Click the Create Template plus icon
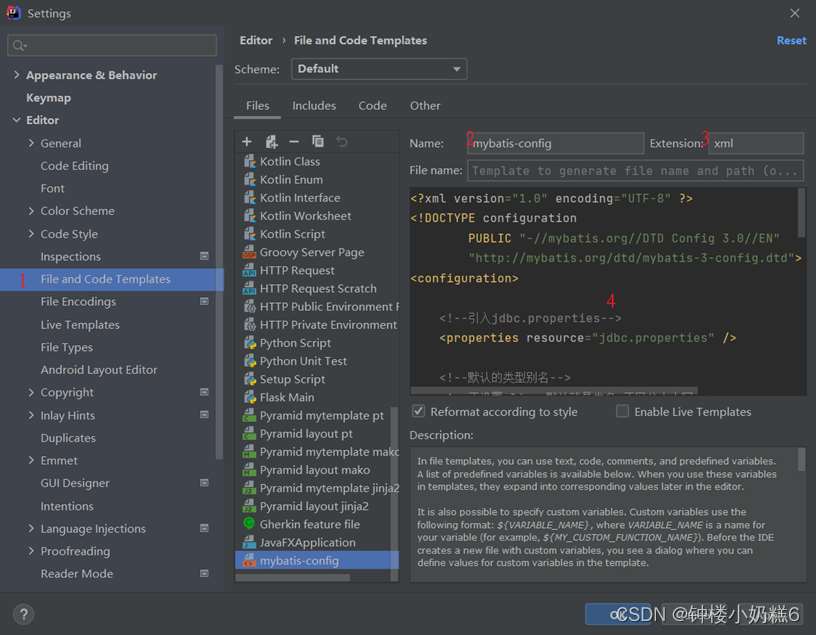This screenshot has width=816, height=635. (x=247, y=142)
